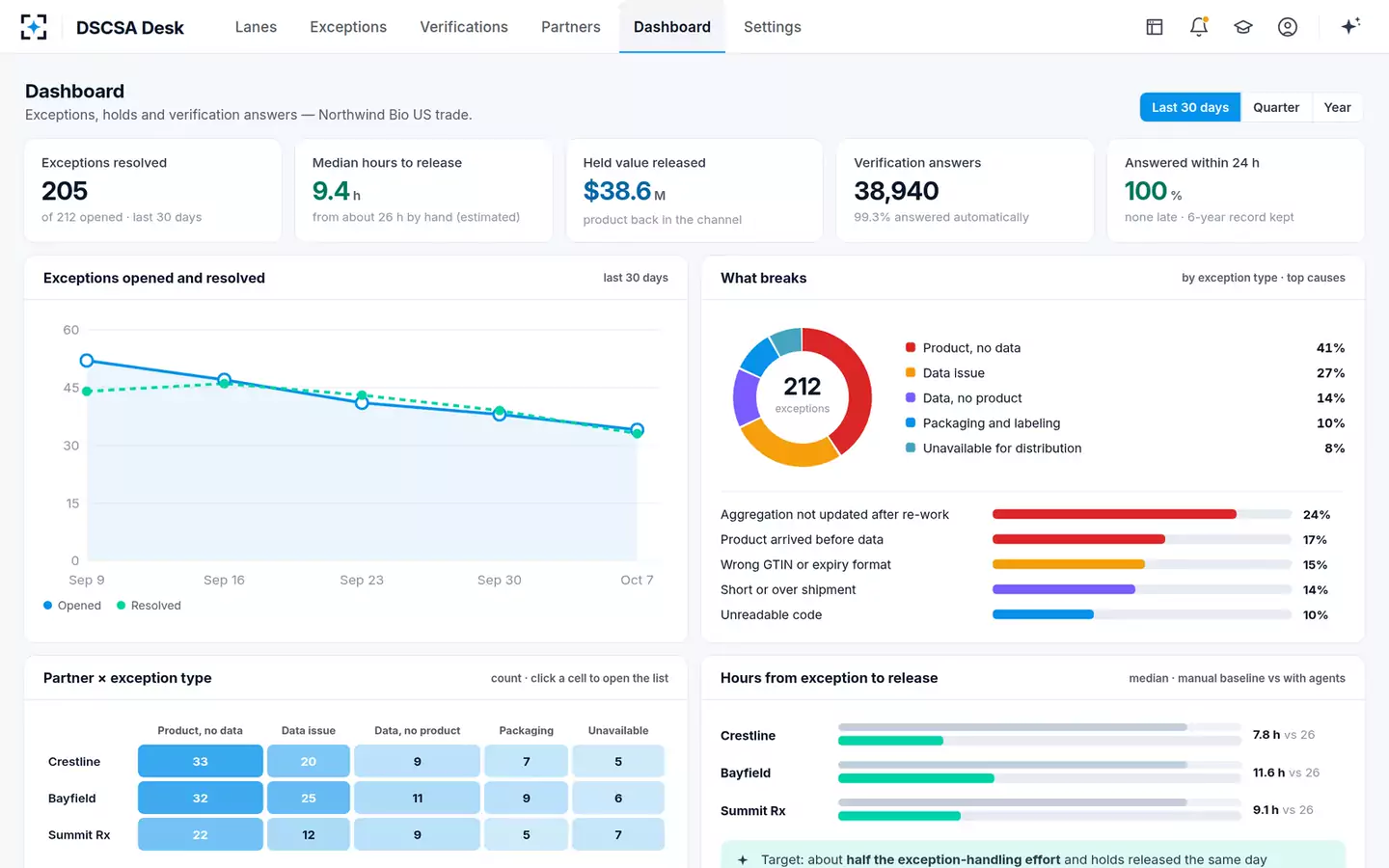Open the Summit Rx Product, no data cell 22
Image resolution: width=1389 pixels, height=868 pixels.
pos(201,835)
